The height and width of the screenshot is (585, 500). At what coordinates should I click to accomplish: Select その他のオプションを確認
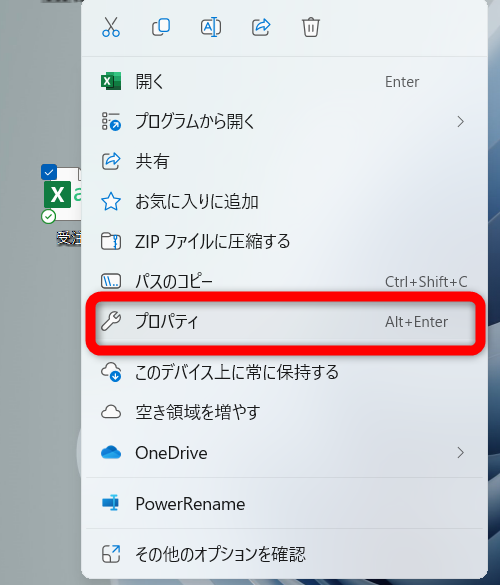[284, 554]
